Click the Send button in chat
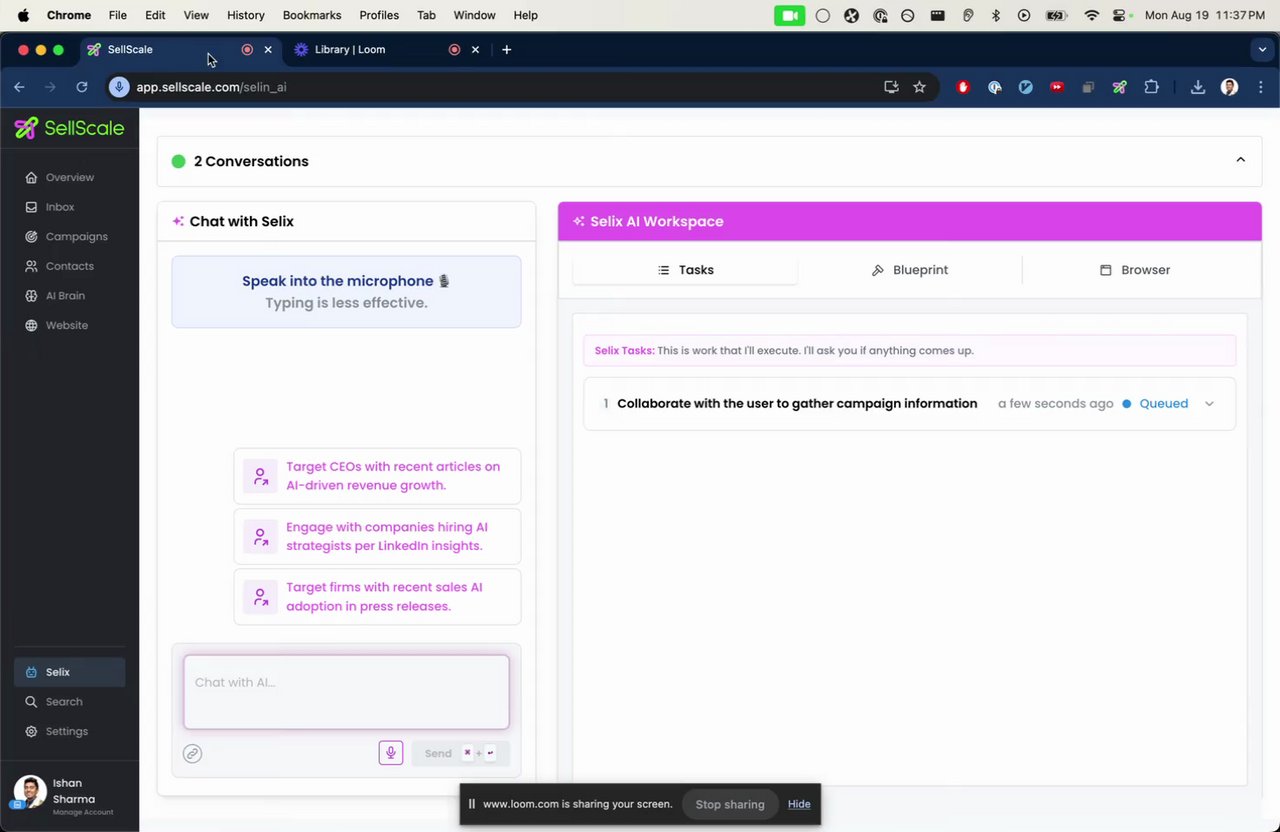1280x832 pixels. [460, 753]
